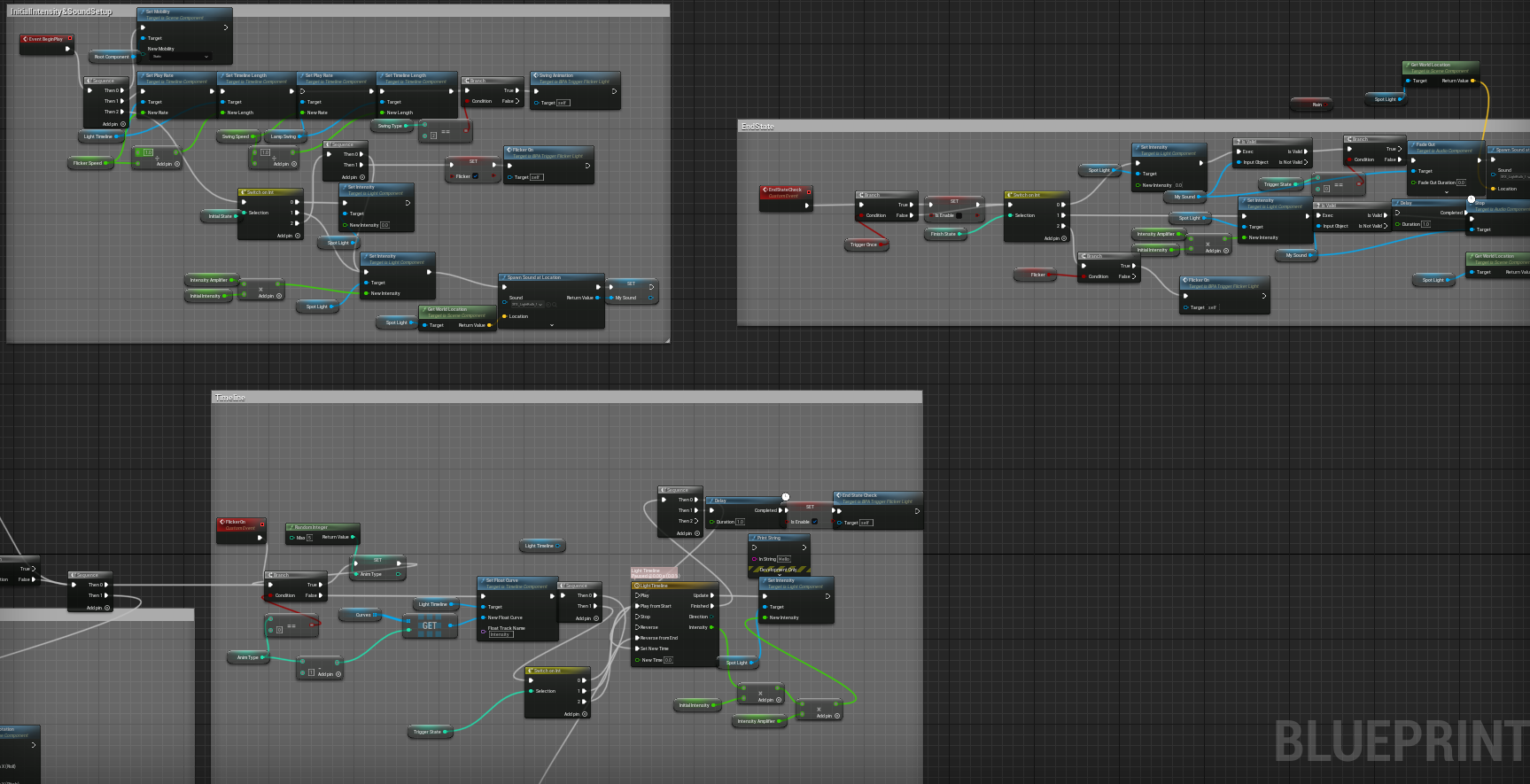Expand the Fade Out node's bottom chevron
Screen dimensions: 1530x784
tap(1446, 192)
